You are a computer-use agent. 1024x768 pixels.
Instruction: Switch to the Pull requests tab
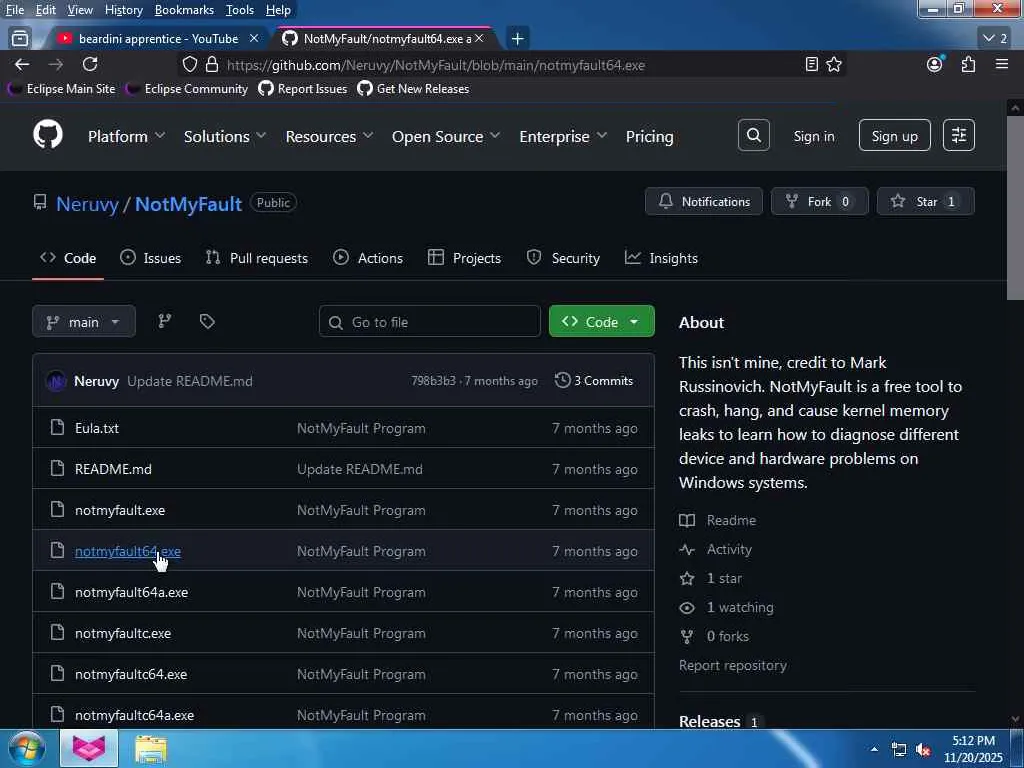tap(257, 258)
